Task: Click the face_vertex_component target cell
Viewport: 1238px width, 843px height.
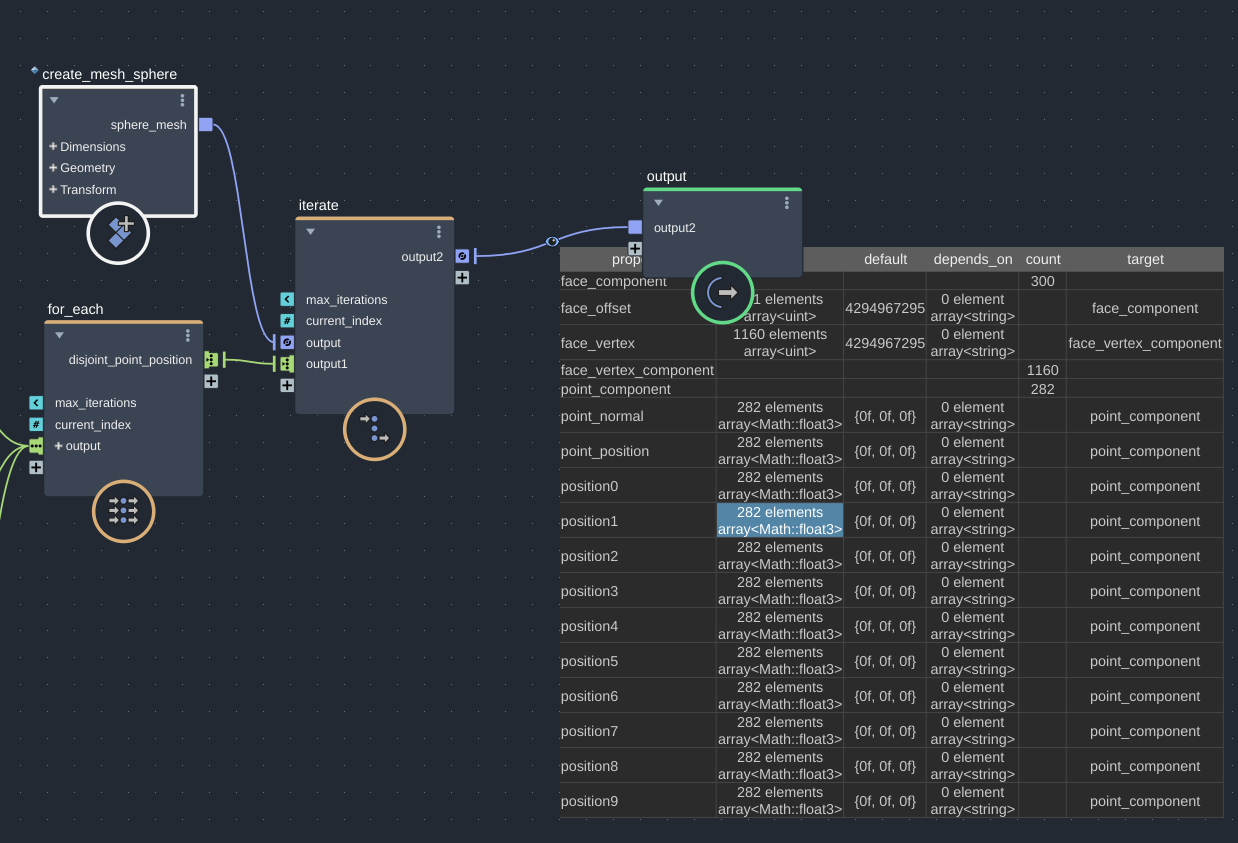Action: (1145, 370)
